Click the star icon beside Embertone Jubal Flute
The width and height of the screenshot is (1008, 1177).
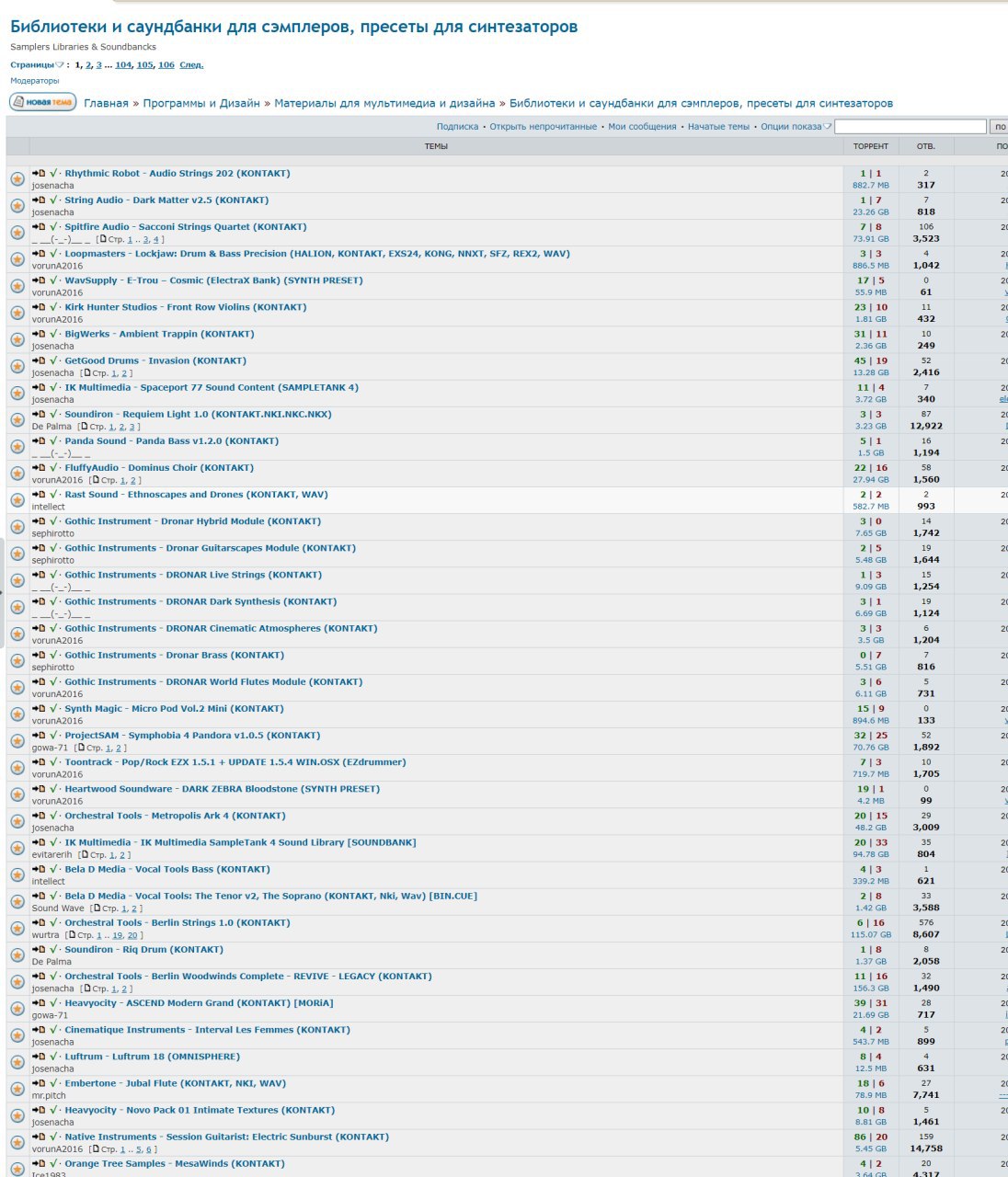tap(17, 1090)
